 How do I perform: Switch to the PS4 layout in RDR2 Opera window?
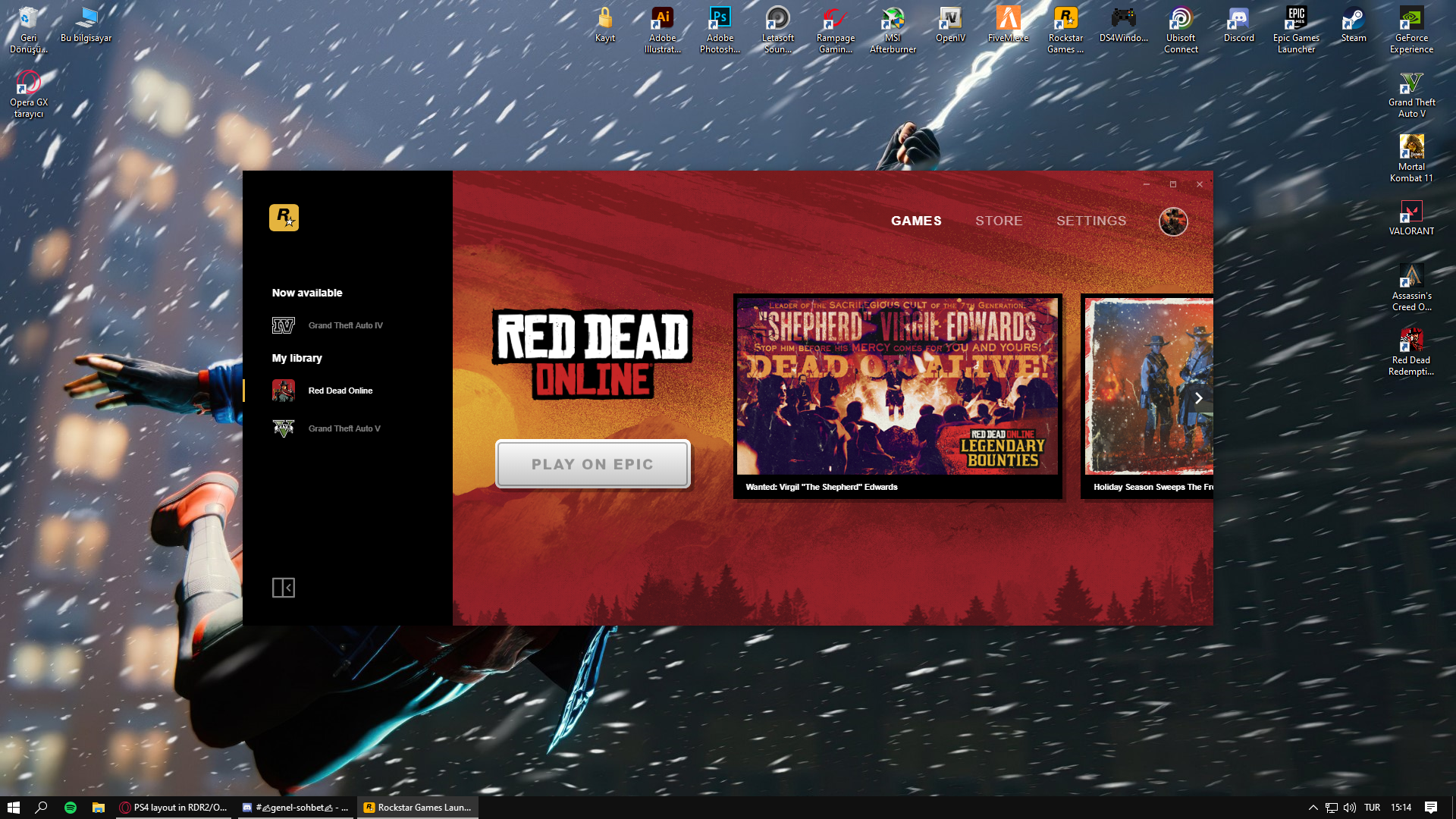174,808
